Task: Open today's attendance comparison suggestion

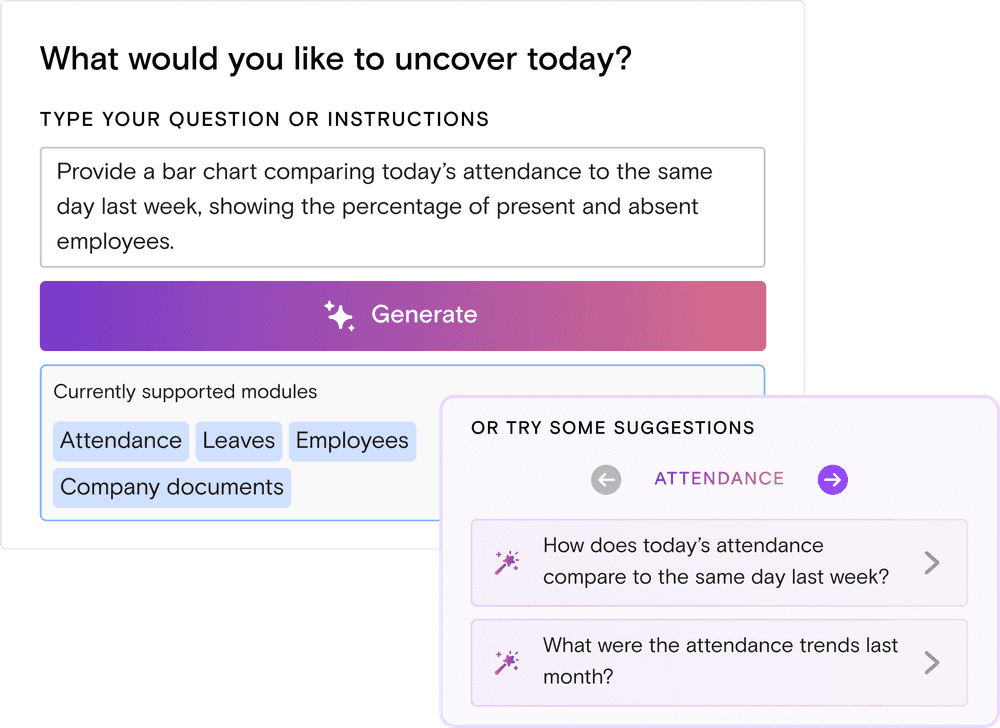Action: pos(719,562)
